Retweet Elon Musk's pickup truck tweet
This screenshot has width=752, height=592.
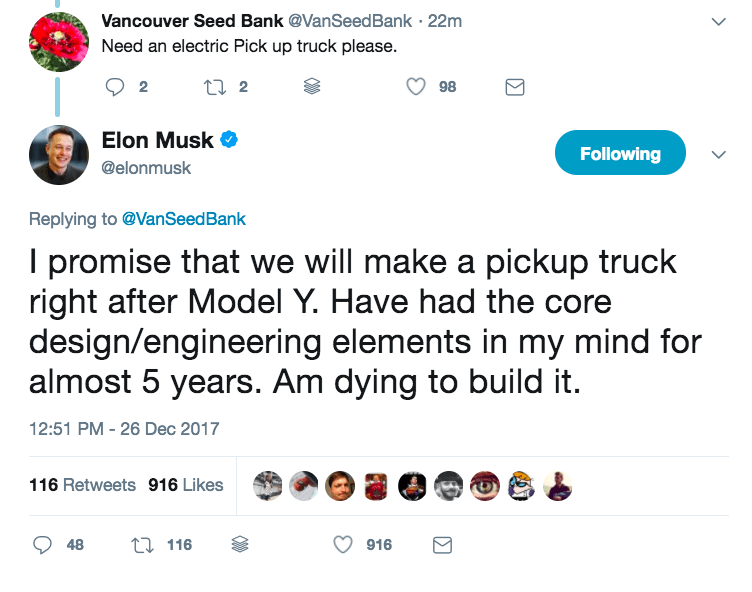[141, 545]
